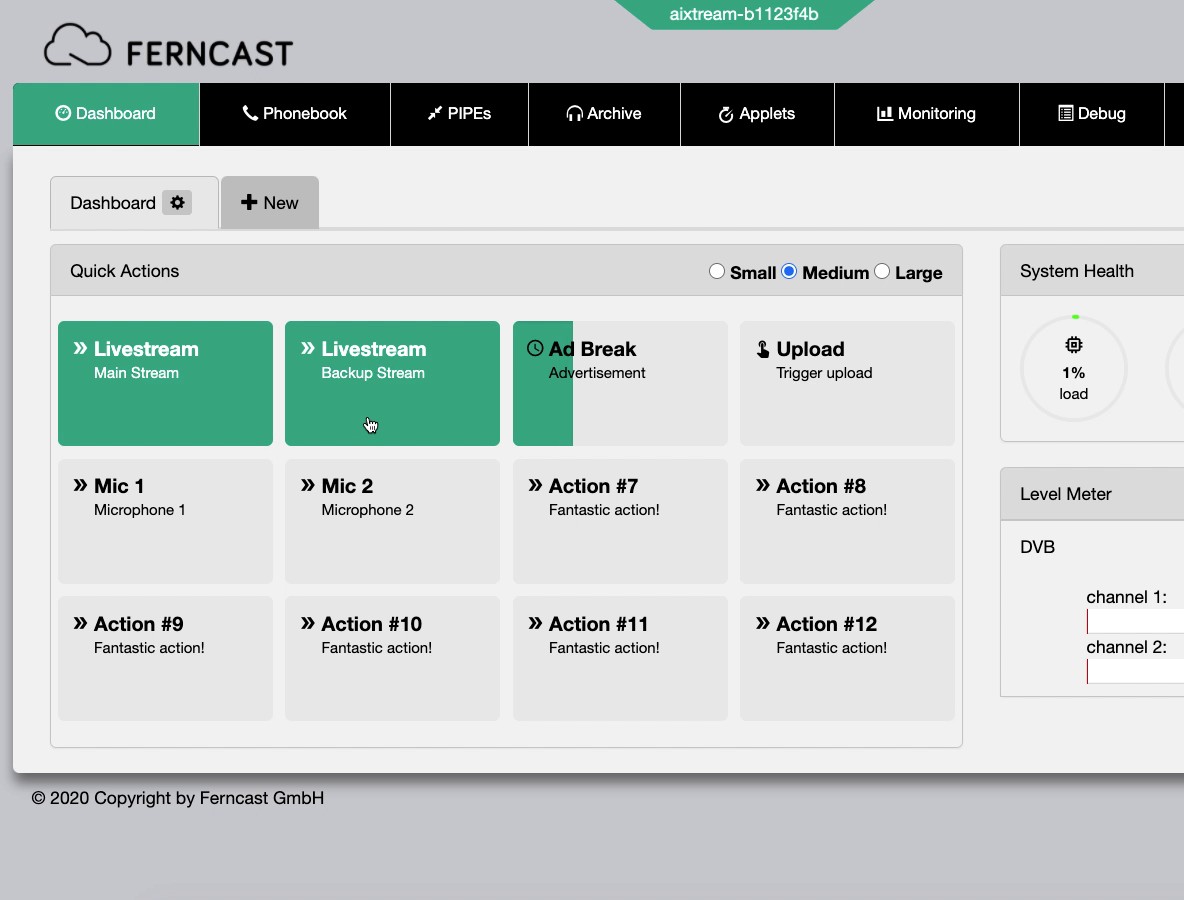This screenshot has width=1184, height=900.
Task: Activate the Mic 2 quick action
Action: pos(392,521)
